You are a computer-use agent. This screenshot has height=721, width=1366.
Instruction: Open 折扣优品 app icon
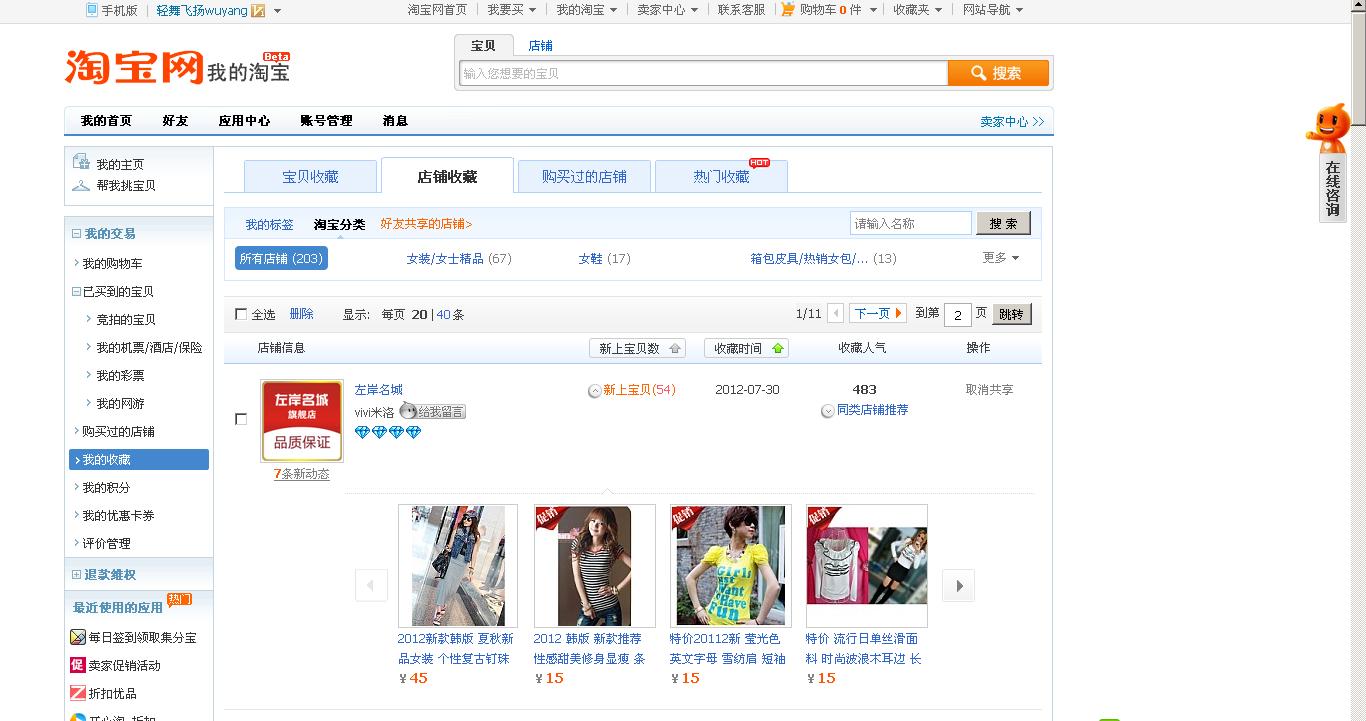[78, 693]
